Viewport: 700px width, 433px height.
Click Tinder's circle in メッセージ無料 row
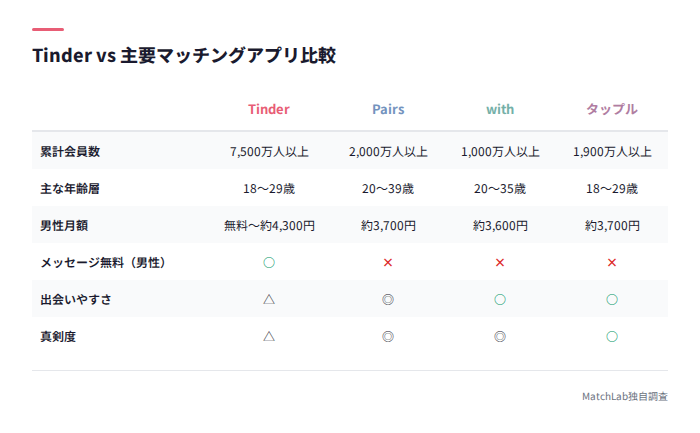(x=269, y=262)
